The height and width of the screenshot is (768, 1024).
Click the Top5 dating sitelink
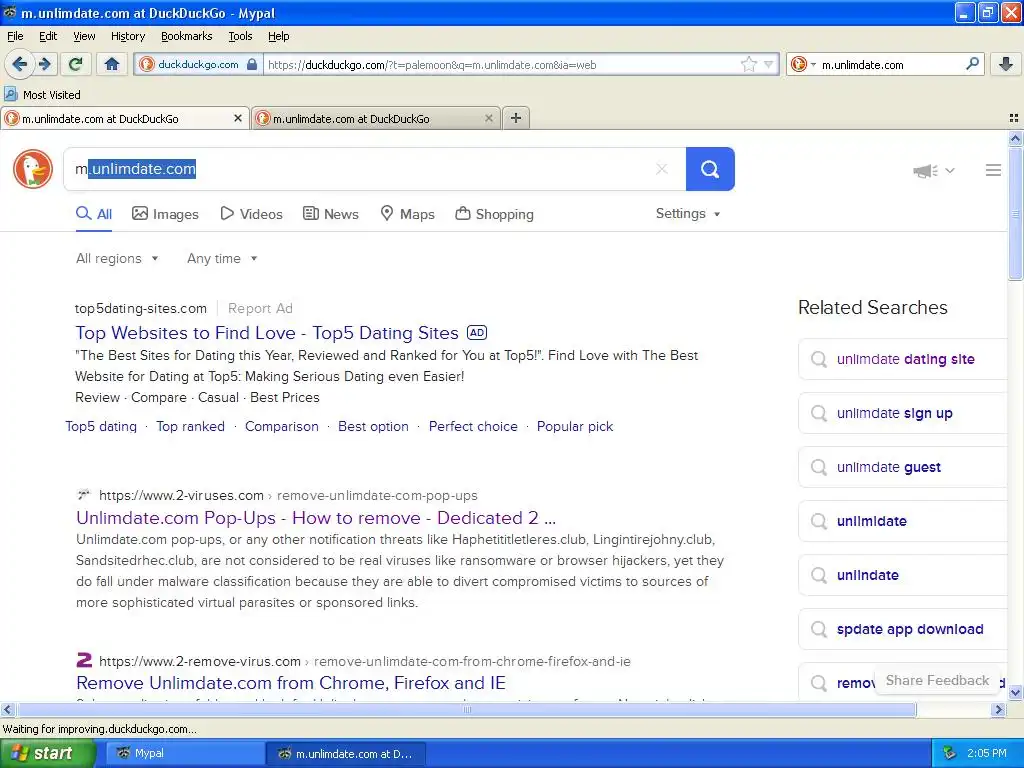pos(101,426)
